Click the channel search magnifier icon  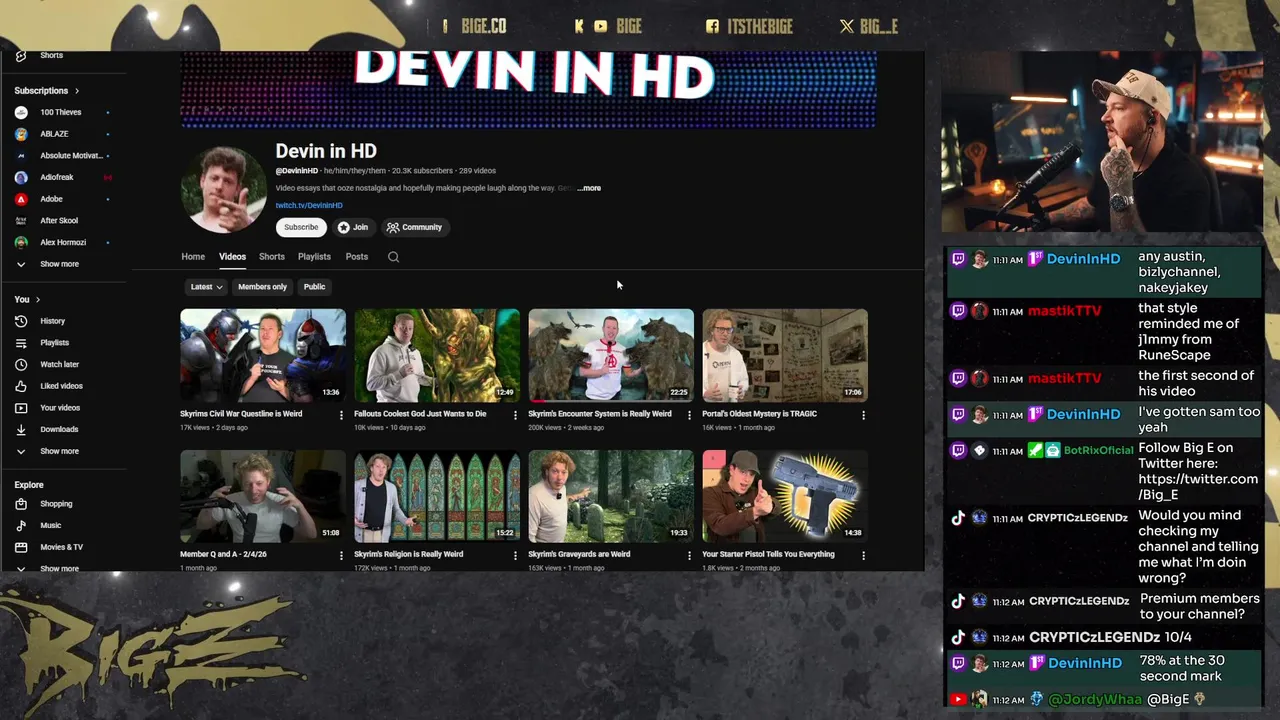tap(393, 257)
